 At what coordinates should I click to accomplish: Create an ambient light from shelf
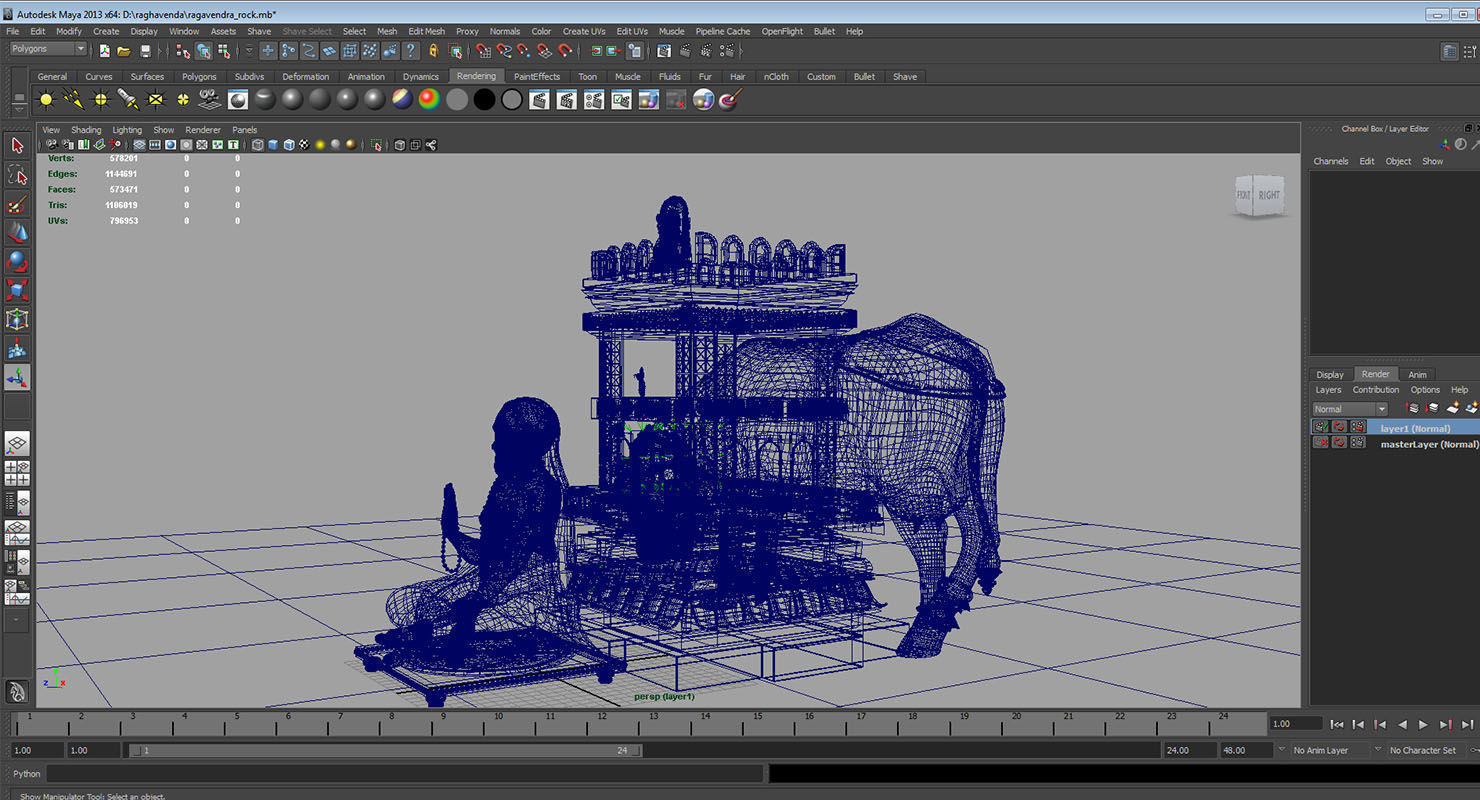point(46,100)
